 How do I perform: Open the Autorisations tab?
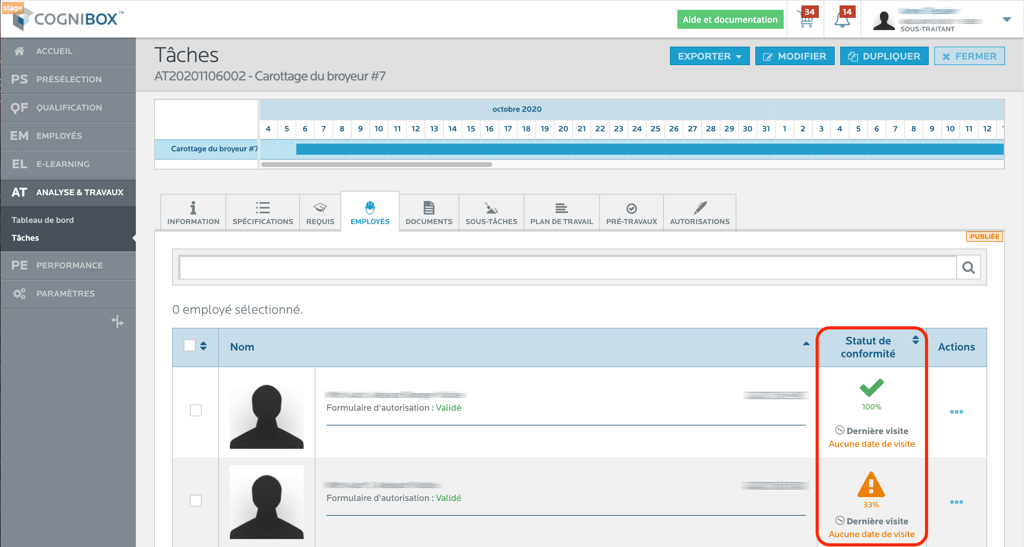click(x=699, y=212)
